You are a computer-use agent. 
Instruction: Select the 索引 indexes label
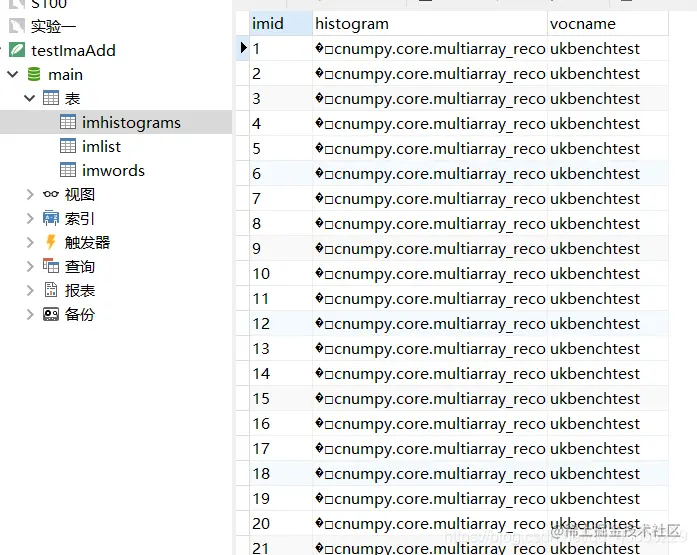[x=80, y=218]
